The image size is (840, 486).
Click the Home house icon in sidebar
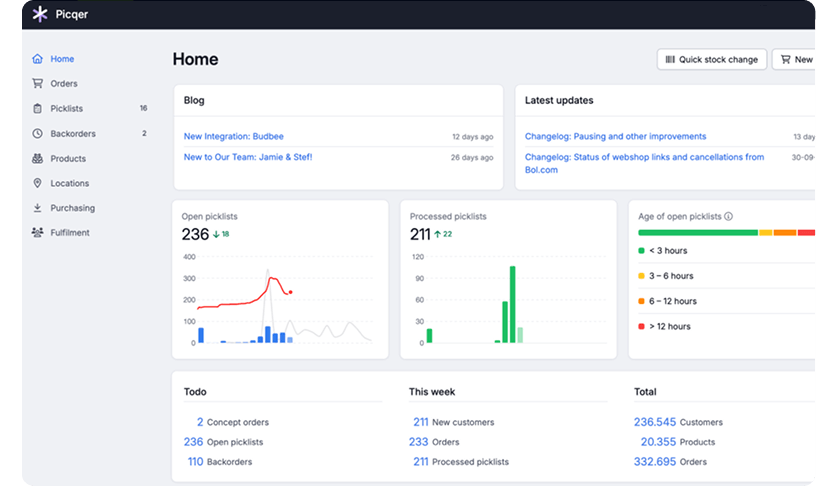(x=37, y=59)
